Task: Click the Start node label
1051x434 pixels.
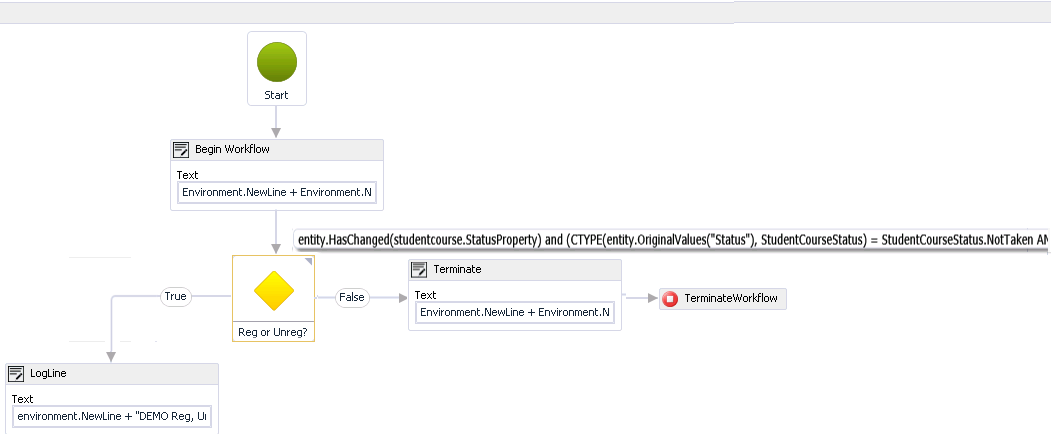Action: [277, 95]
